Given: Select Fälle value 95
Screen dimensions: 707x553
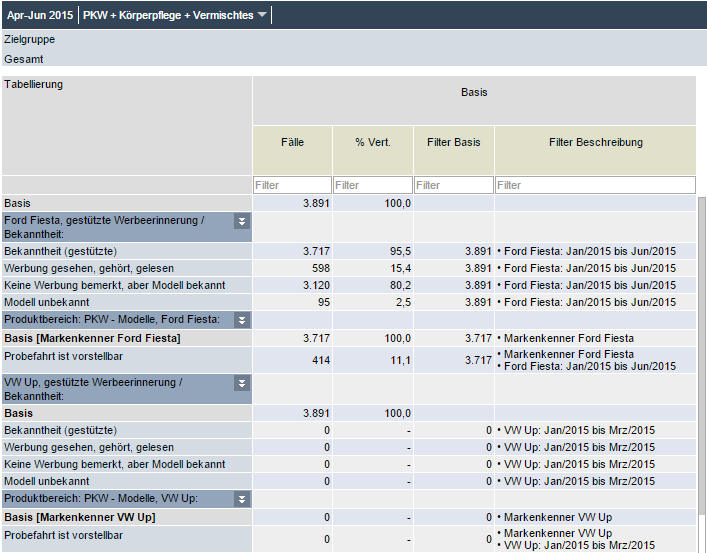Looking at the screenshot, I should click(324, 302).
